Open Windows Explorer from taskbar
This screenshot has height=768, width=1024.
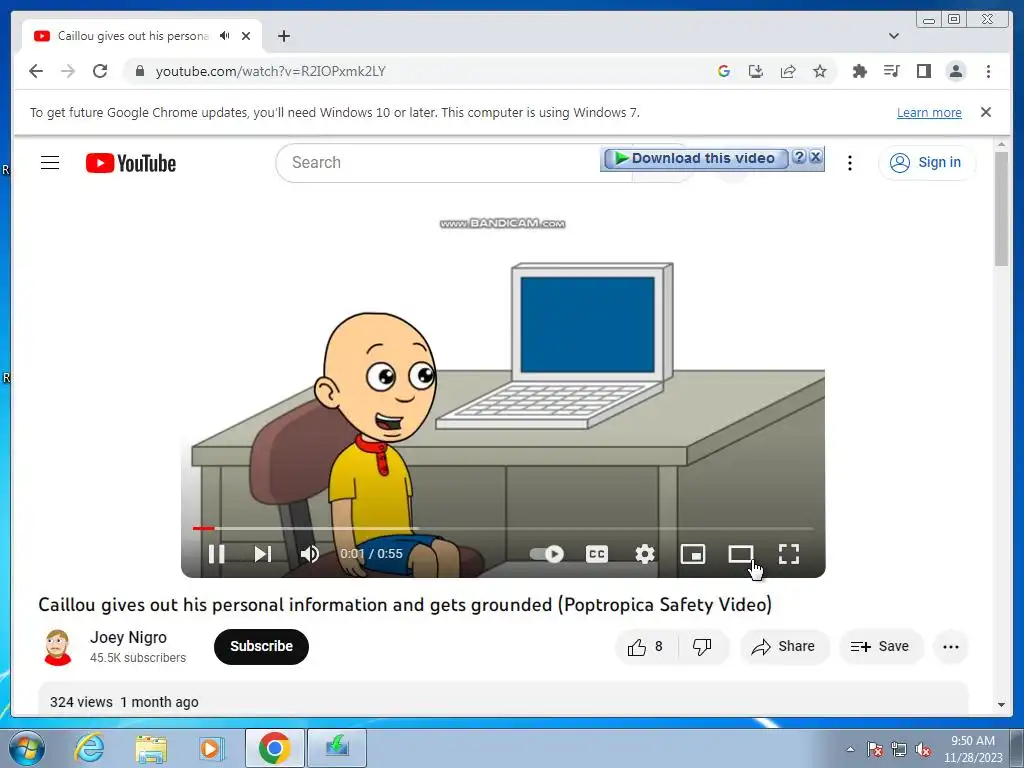coord(151,748)
